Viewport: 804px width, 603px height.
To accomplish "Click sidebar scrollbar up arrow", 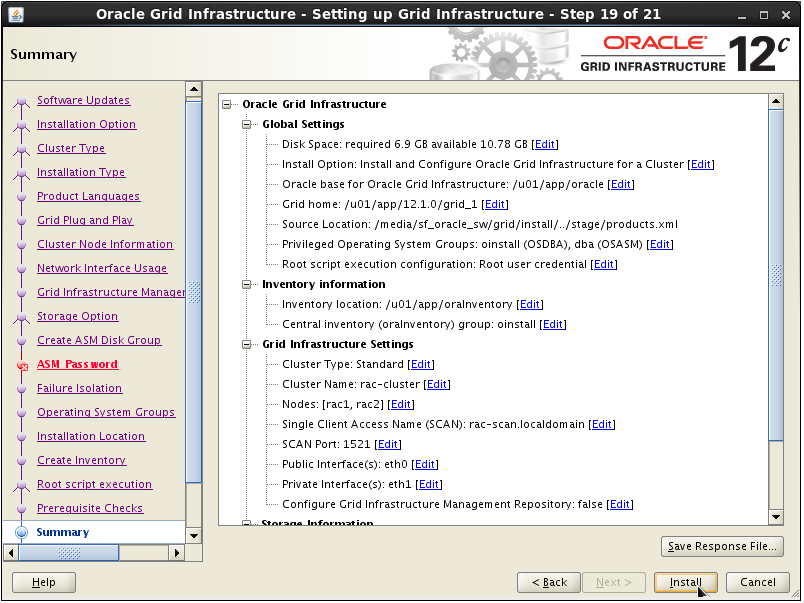I will point(194,89).
